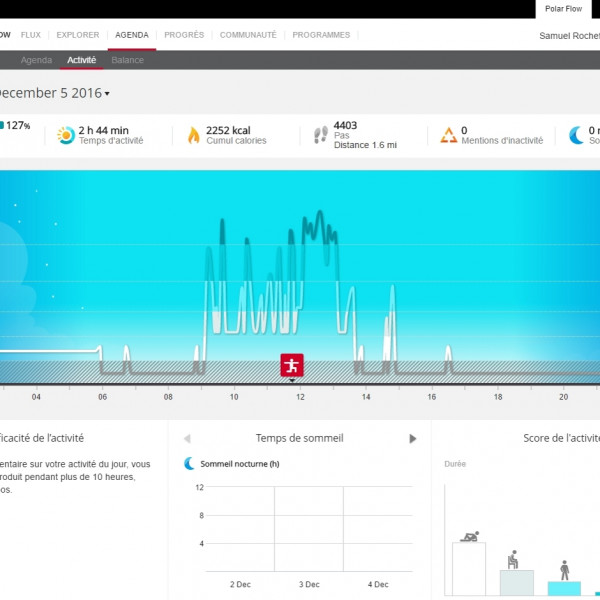The image size is (600, 600).
Task: Open the COMMUNAUTÉ menu item
Action: click(248, 35)
